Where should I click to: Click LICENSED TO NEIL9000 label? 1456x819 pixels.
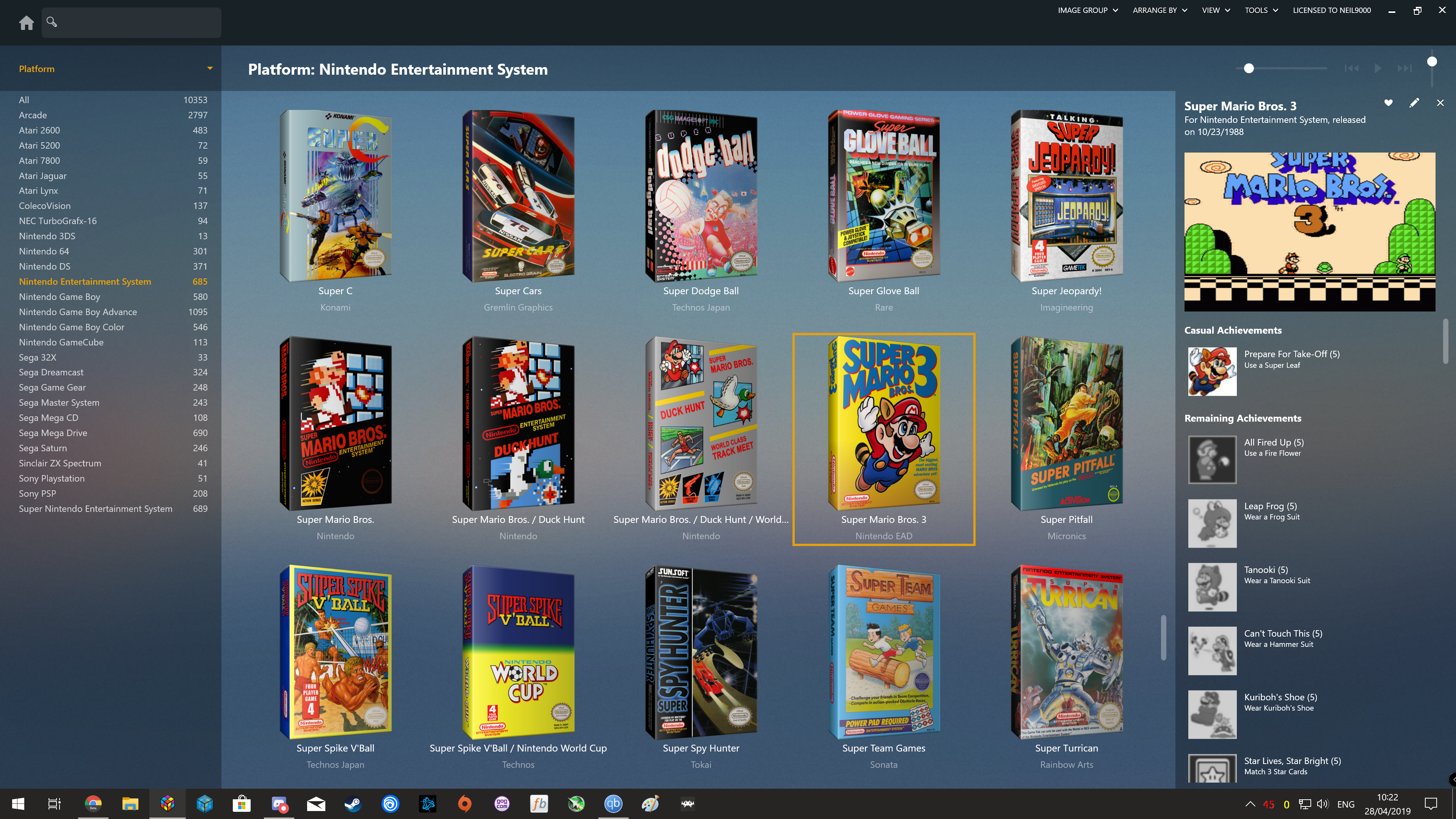point(1332,10)
